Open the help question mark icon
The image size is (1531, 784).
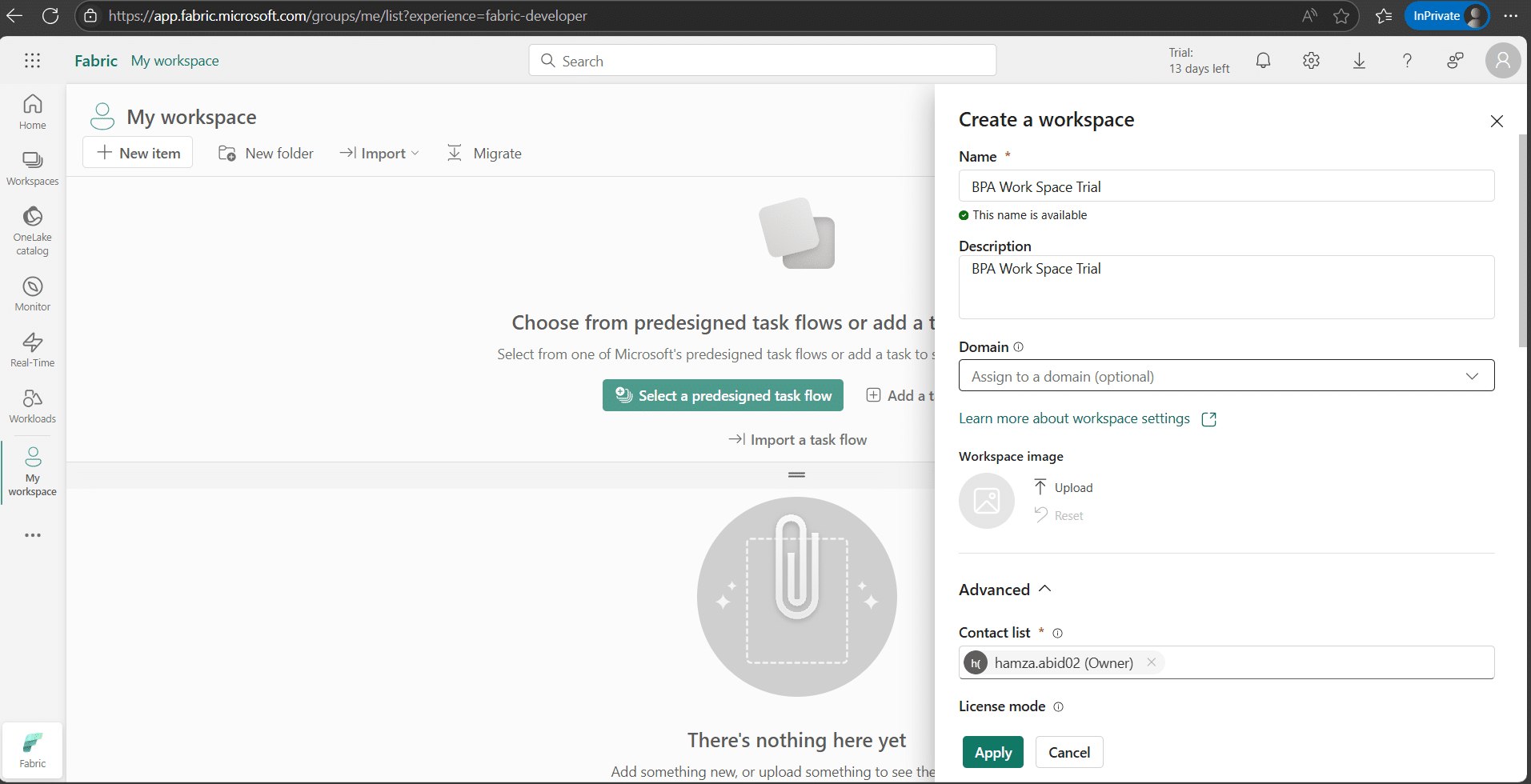click(1407, 61)
